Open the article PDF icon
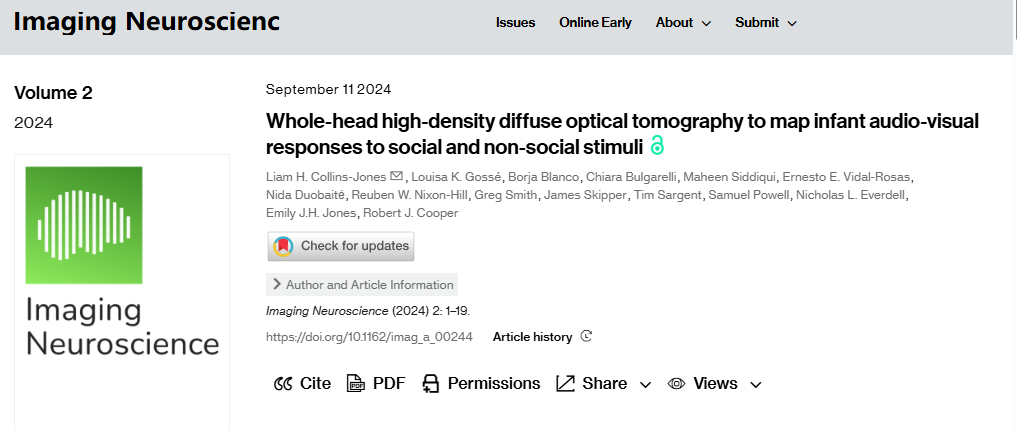Viewport: 1017px width, 430px height. coord(356,384)
